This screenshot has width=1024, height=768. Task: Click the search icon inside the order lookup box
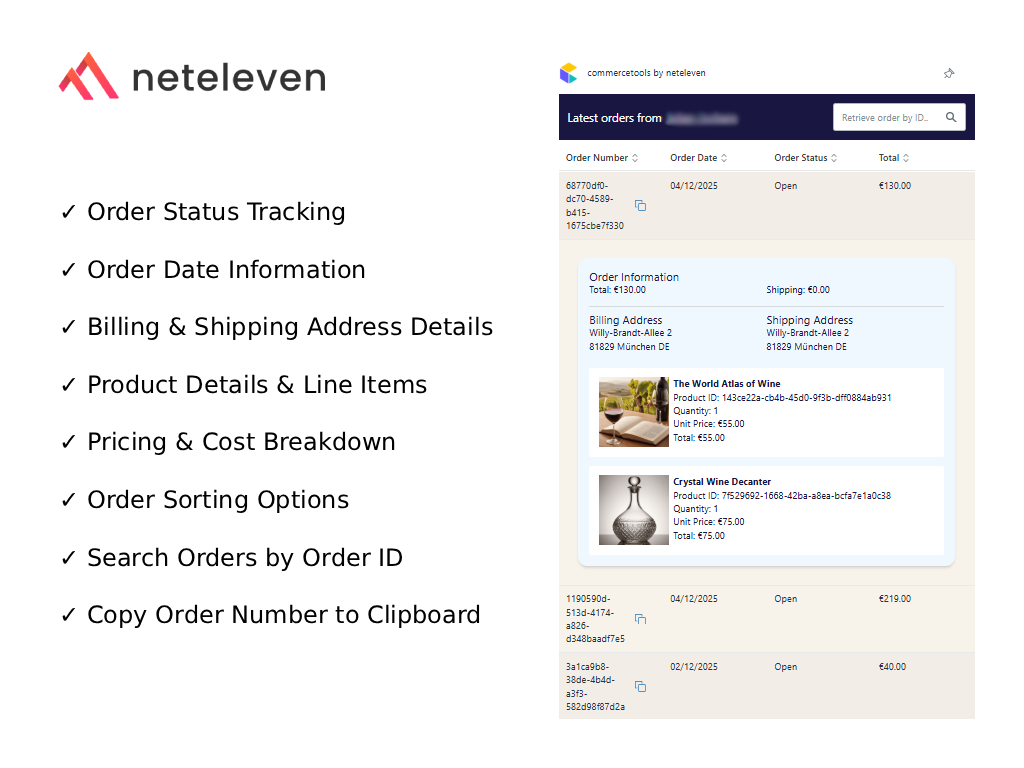click(951, 117)
